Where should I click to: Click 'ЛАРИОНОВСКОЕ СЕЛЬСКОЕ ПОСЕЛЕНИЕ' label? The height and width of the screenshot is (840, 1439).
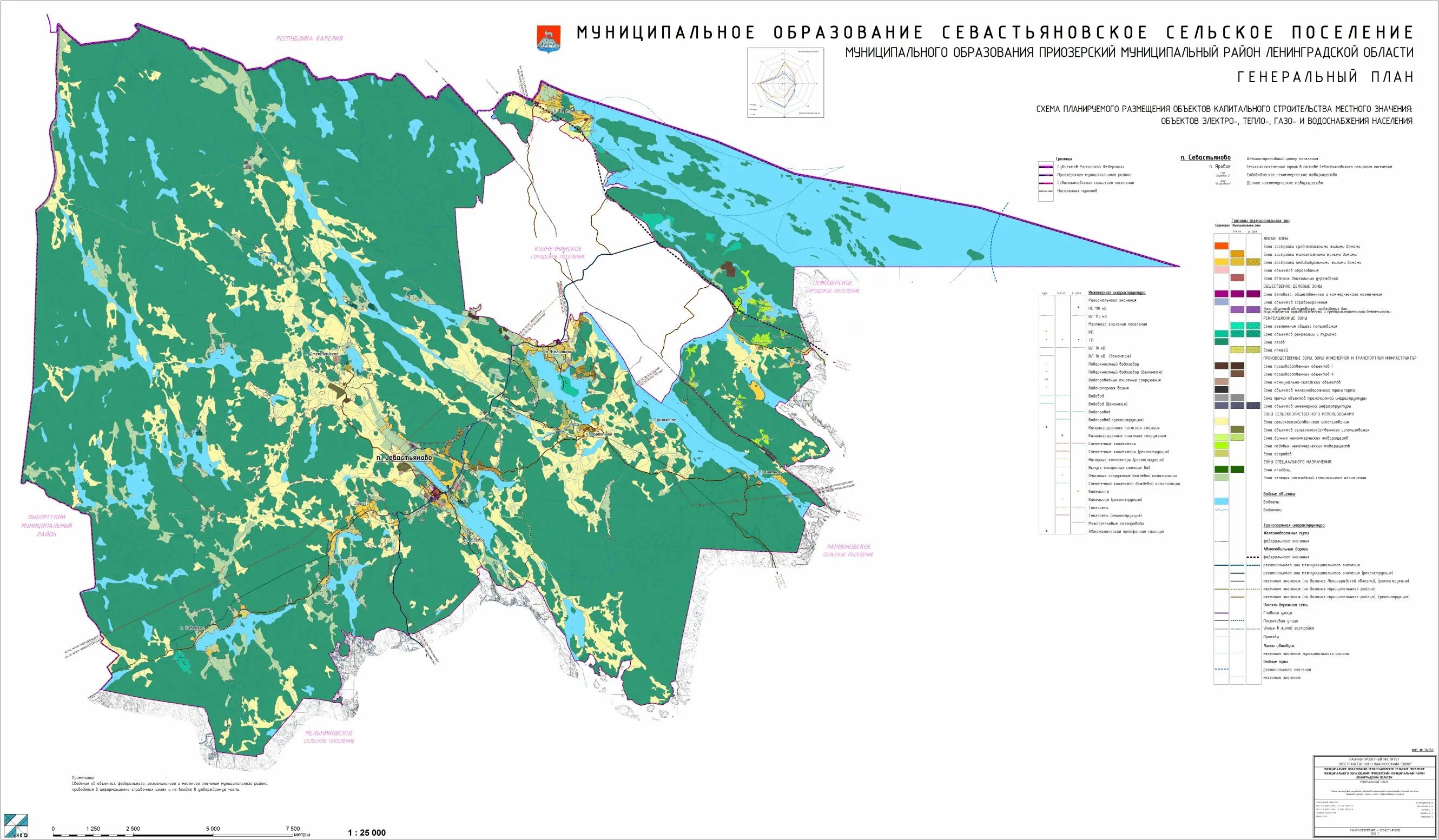click(x=848, y=551)
